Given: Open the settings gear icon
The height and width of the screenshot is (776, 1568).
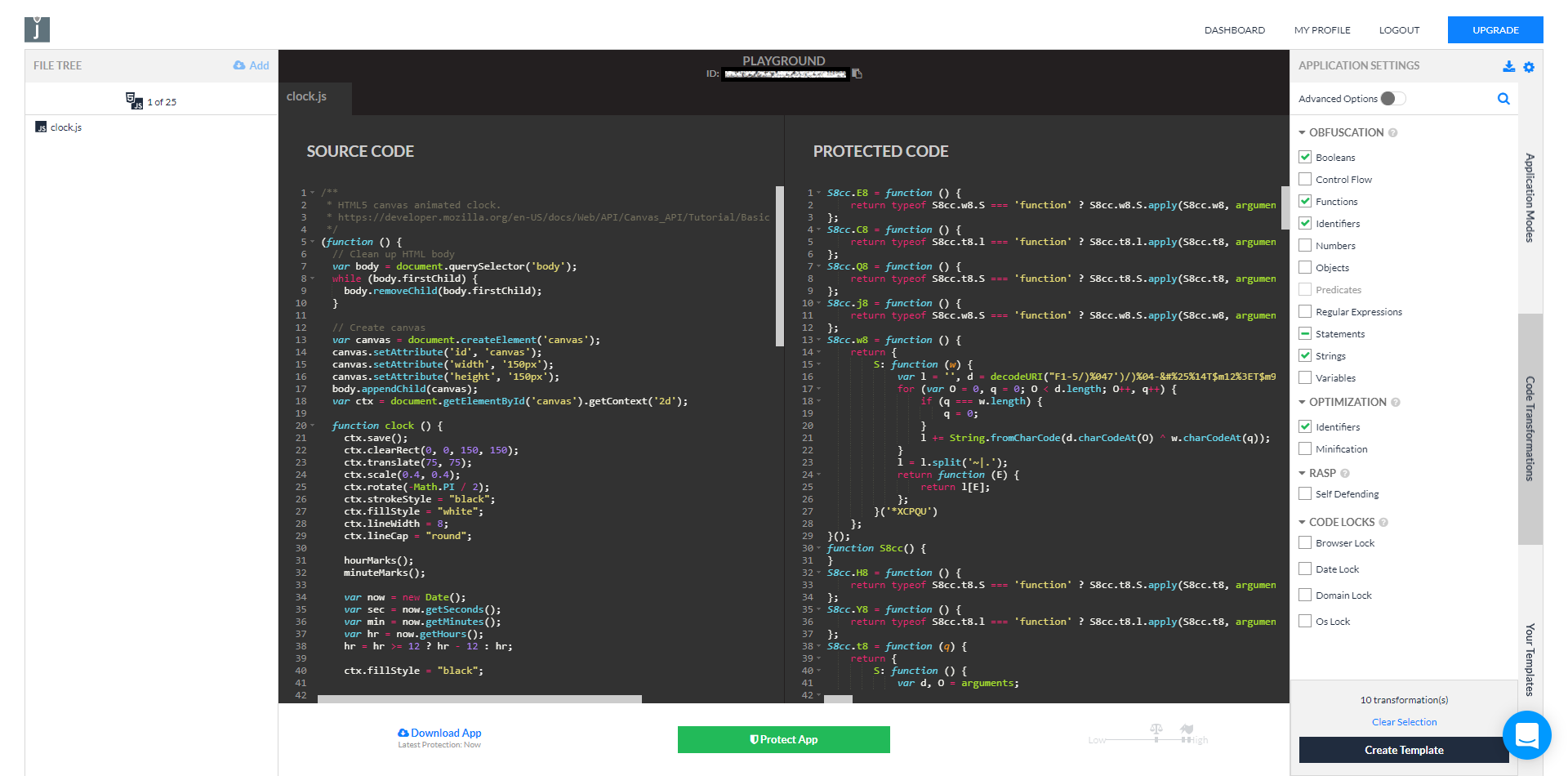Looking at the screenshot, I should coord(1529,67).
